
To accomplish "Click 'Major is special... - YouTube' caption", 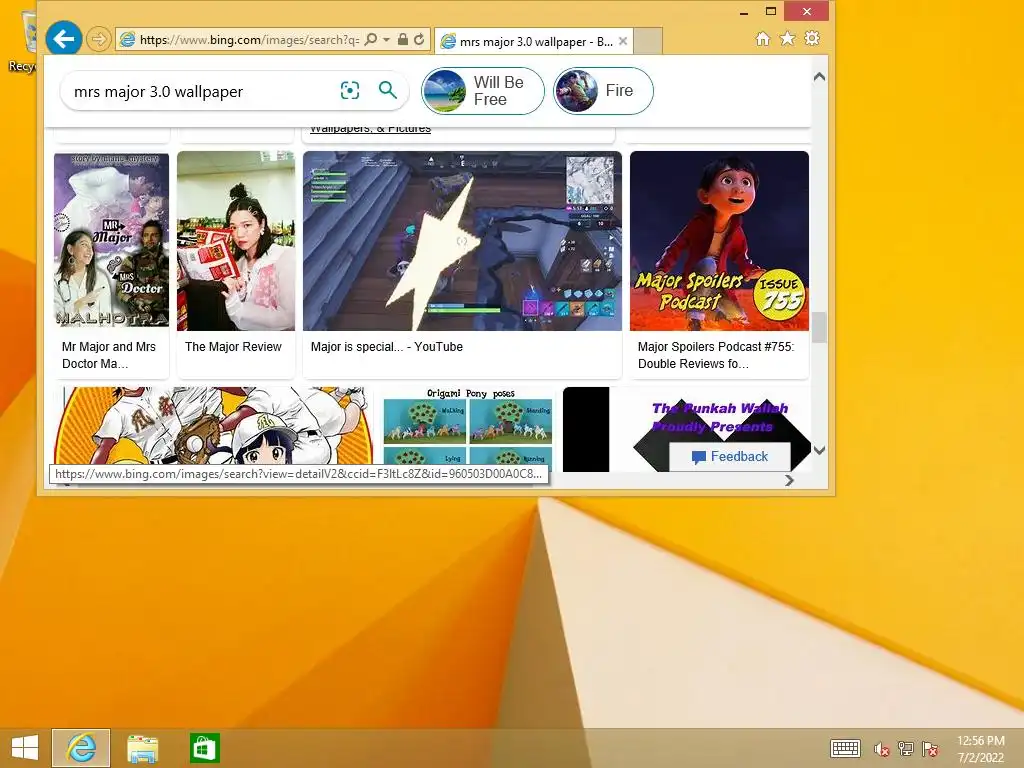I will [x=387, y=347].
